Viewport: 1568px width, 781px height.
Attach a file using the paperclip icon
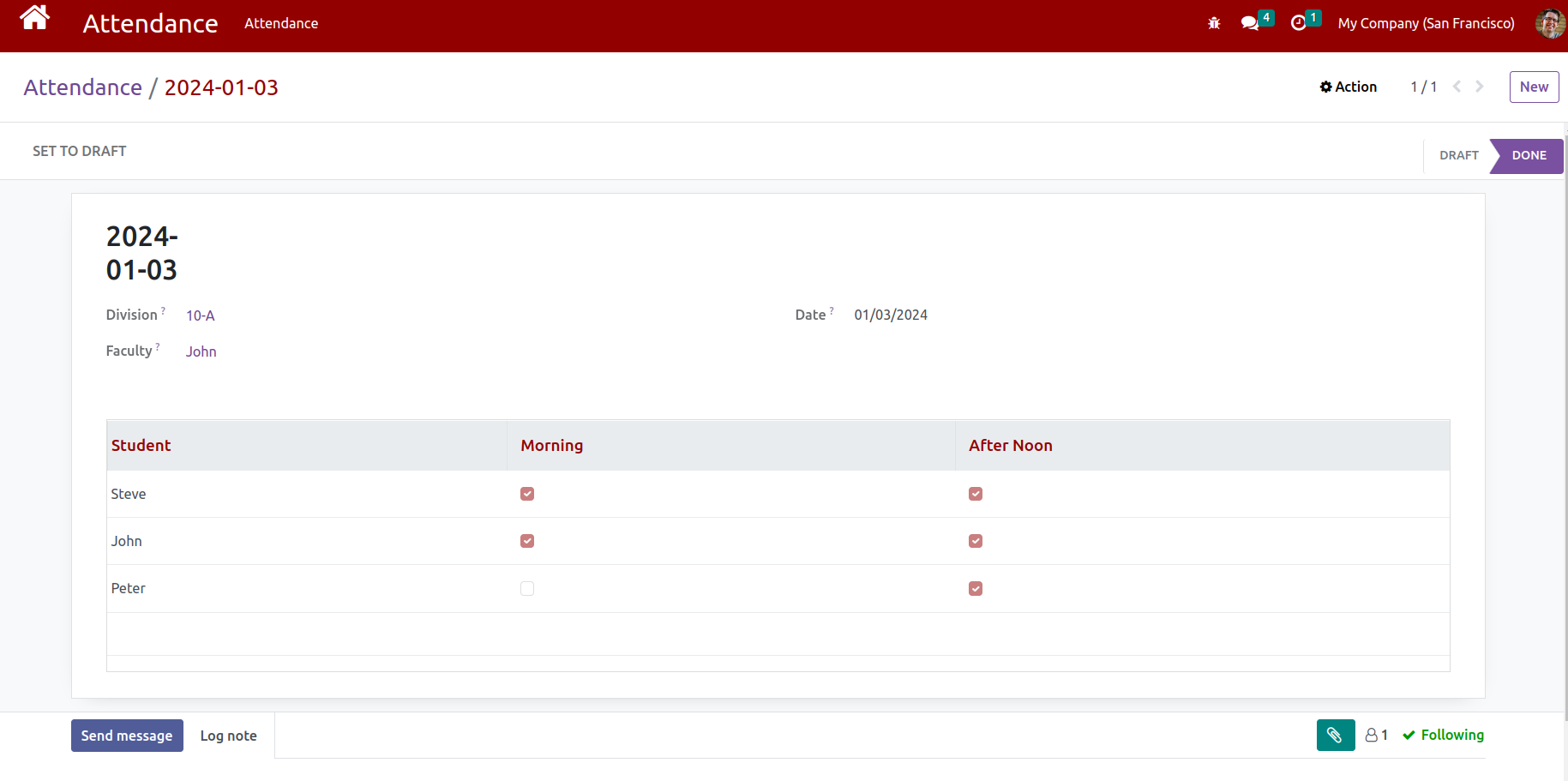point(1335,735)
